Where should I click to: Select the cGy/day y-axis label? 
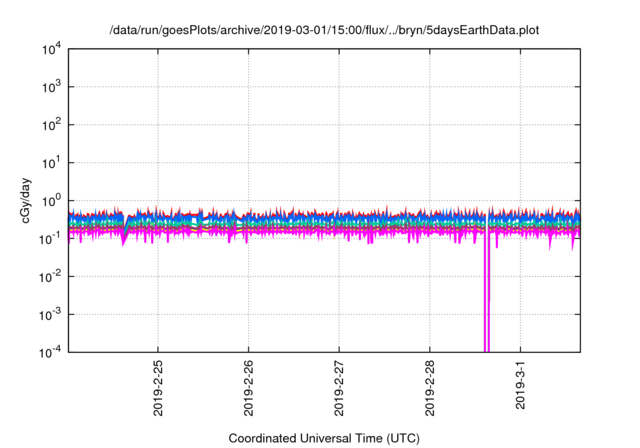point(26,200)
